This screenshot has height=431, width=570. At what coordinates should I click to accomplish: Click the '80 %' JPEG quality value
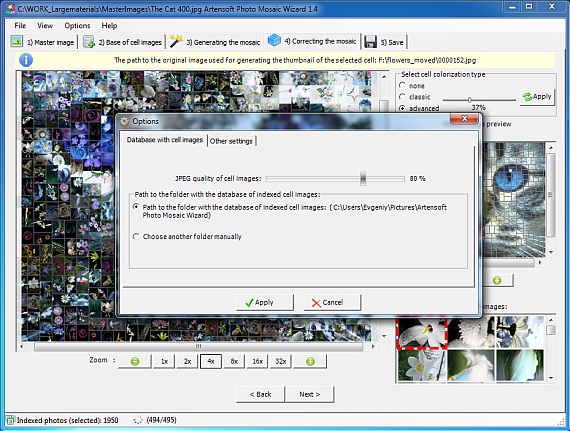tap(417, 178)
